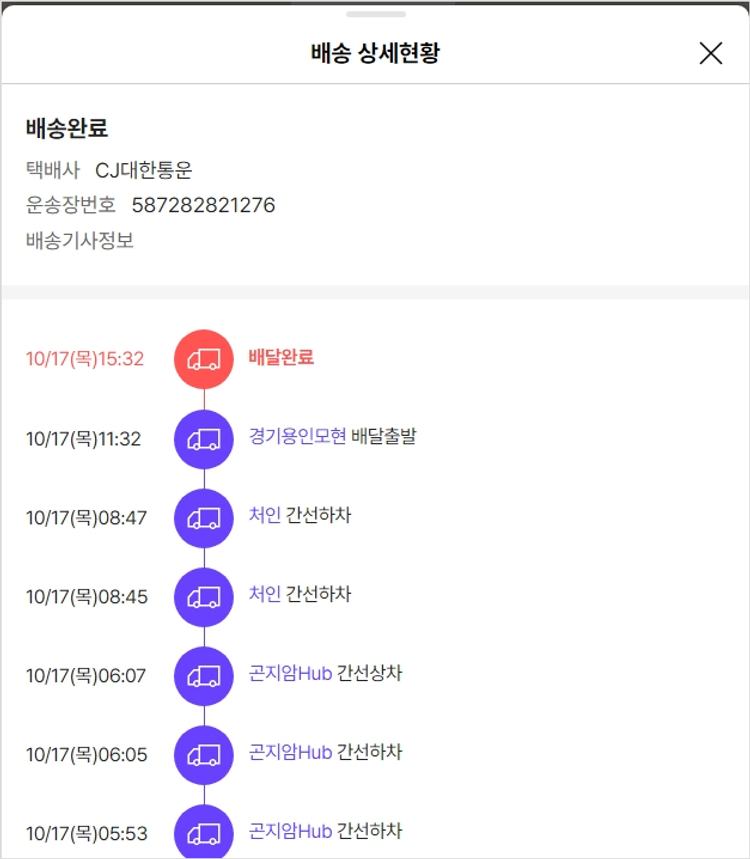Screen dimensions: 750x859
Task: Open the 곤지암Hub link at 05:53
Action: 290,831
